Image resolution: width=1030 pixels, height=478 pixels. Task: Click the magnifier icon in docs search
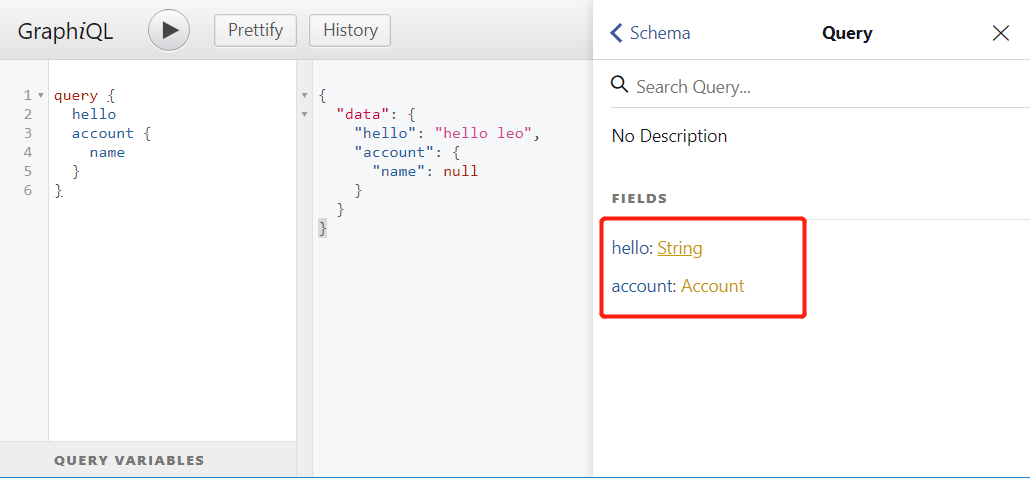(x=620, y=85)
